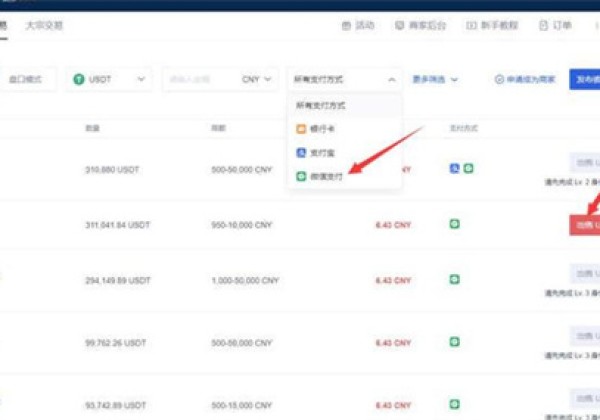This screenshot has height=420, width=600.
Task: Click the 6.43 CNY price in 311,041.84 row
Action: 393,225
